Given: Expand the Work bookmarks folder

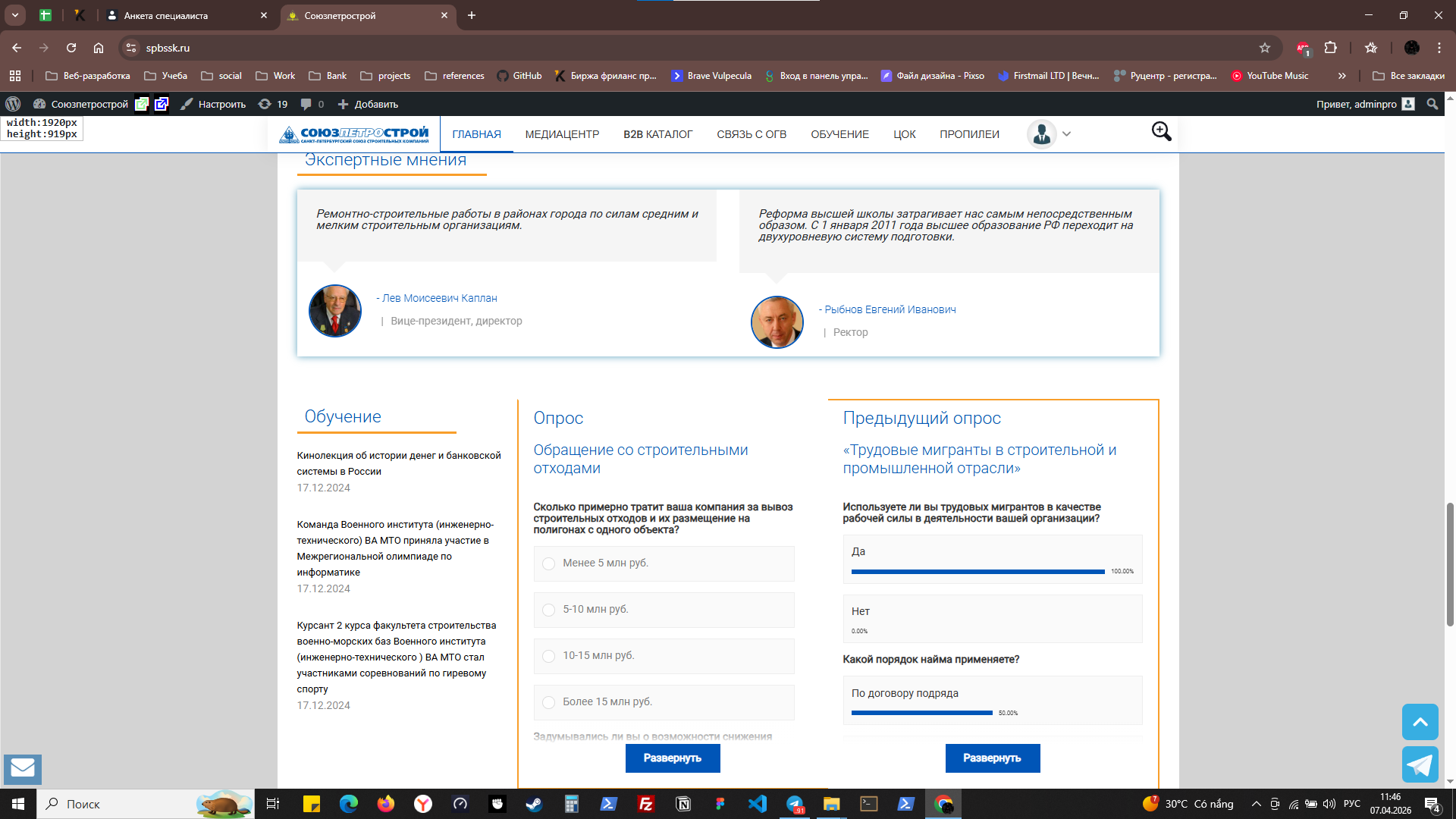Looking at the screenshot, I should 275,76.
